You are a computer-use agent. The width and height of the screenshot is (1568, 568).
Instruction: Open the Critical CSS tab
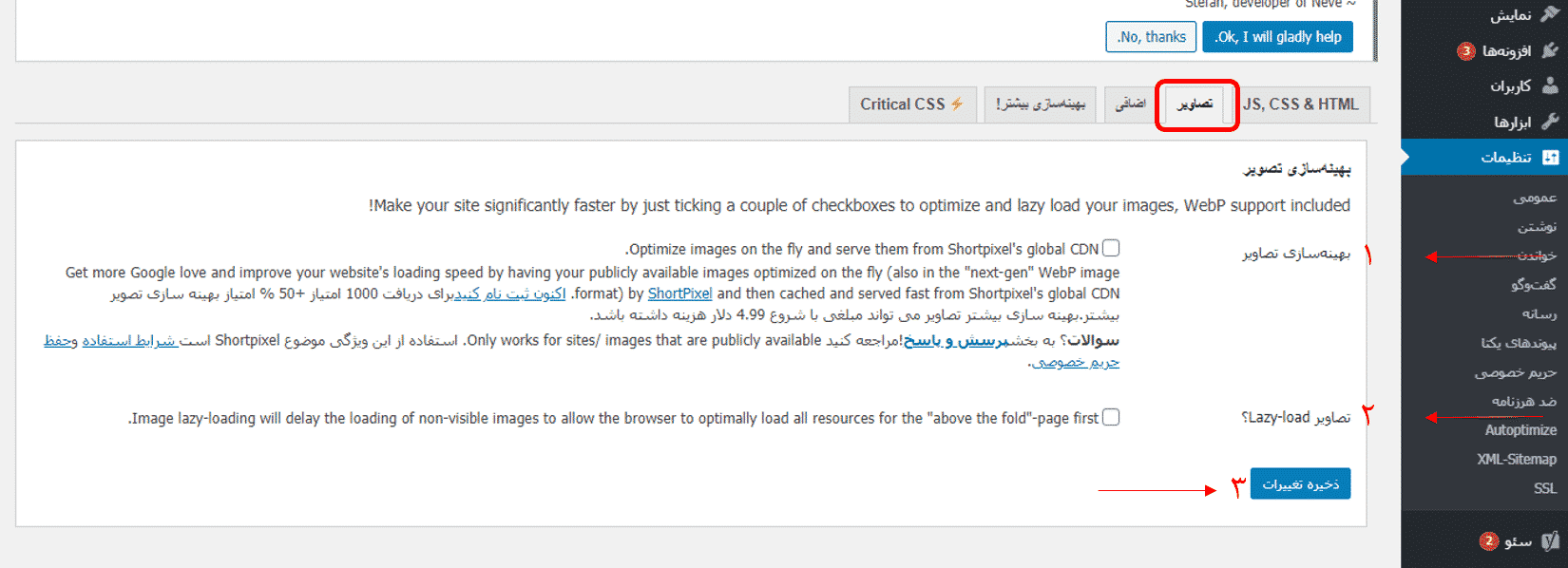coord(912,104)
